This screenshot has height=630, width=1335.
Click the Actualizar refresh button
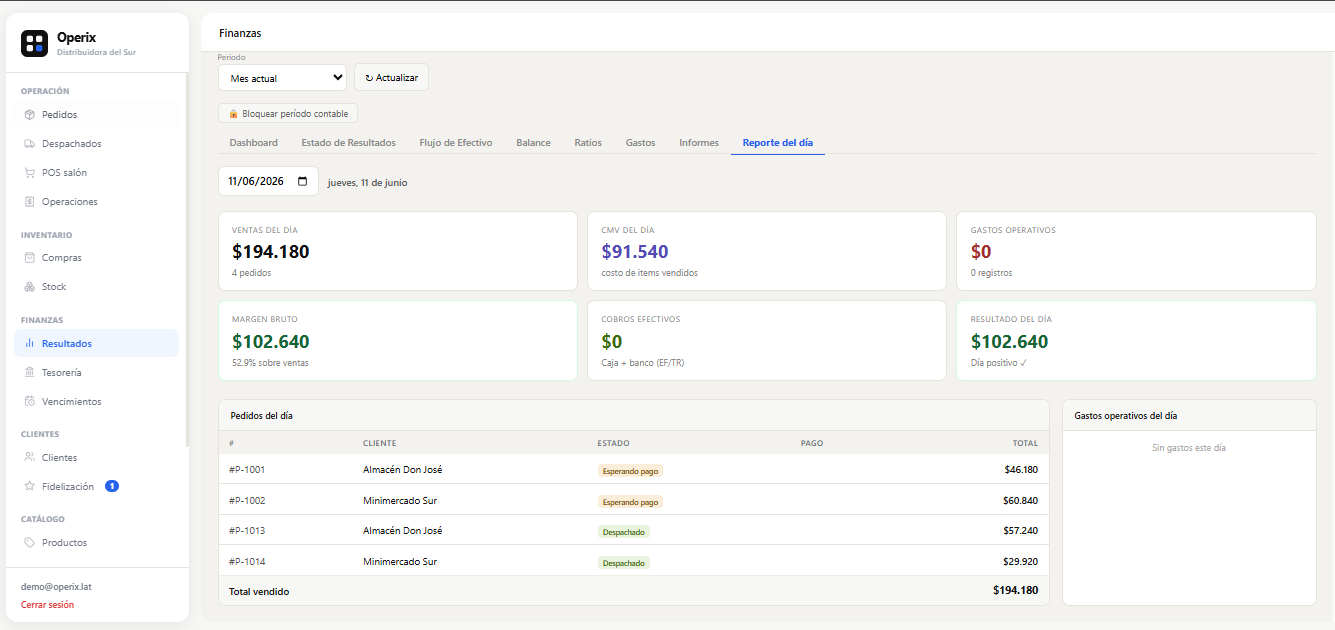391,78
